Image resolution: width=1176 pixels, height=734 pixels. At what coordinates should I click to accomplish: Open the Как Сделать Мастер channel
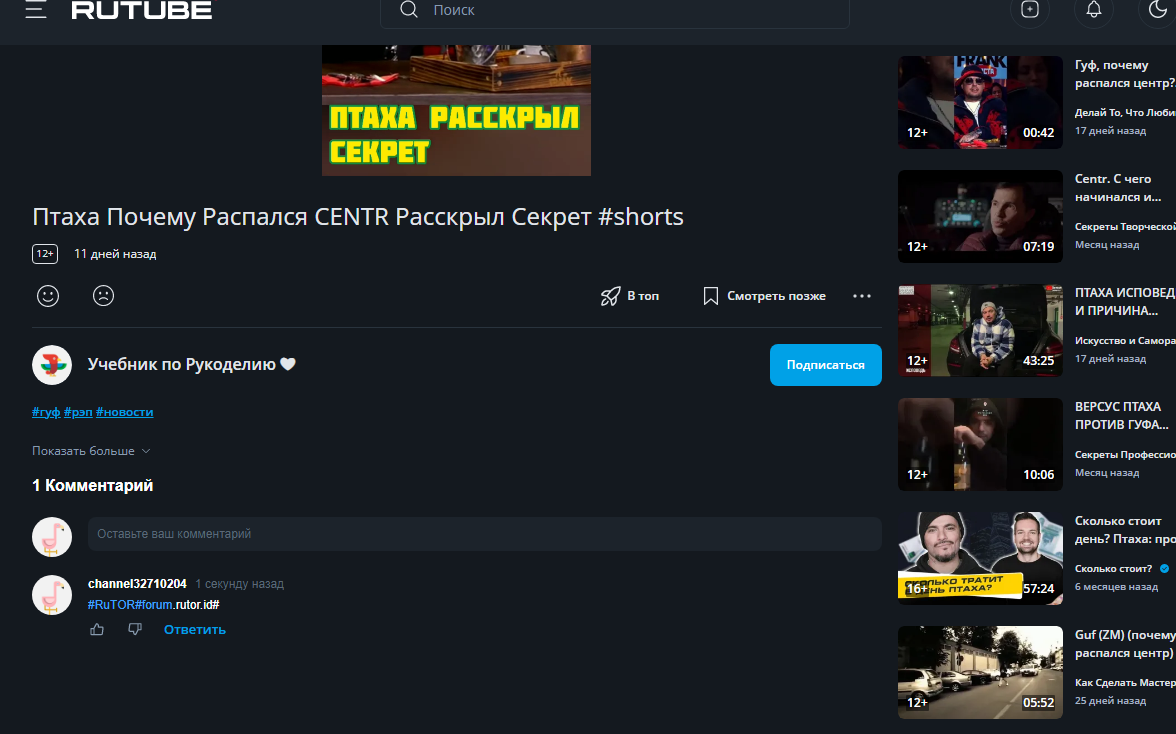point(1125,683)
